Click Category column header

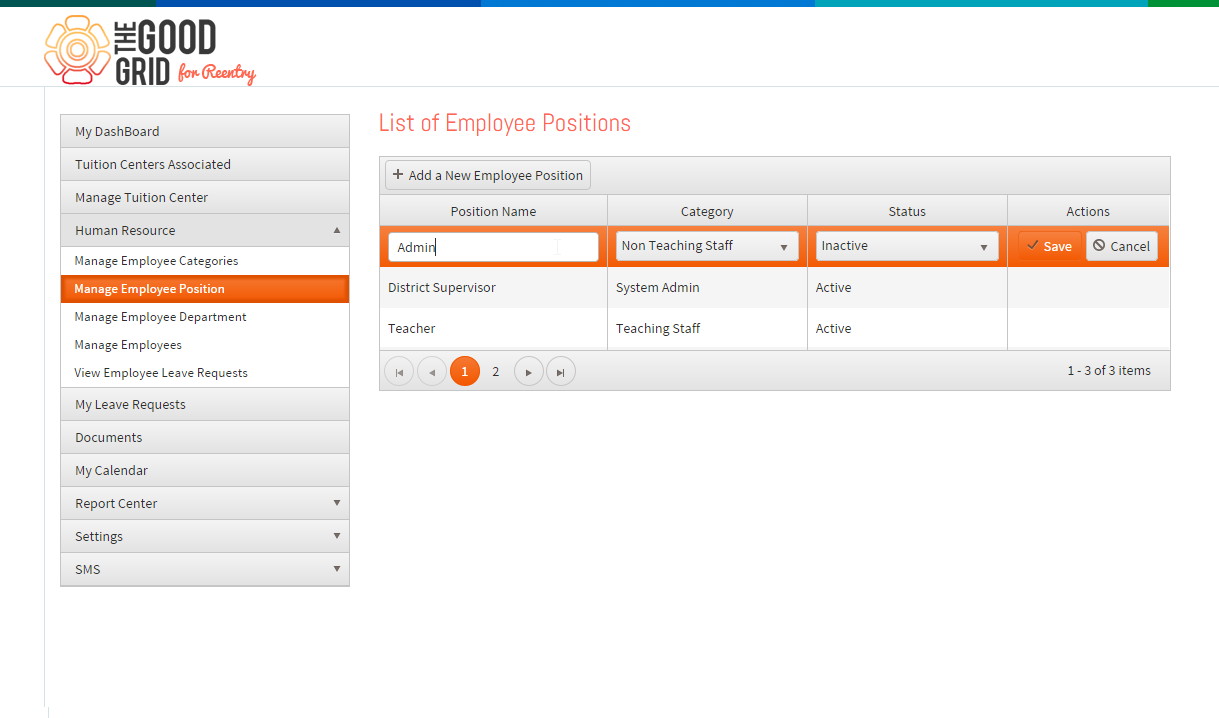tap(707, 211)
